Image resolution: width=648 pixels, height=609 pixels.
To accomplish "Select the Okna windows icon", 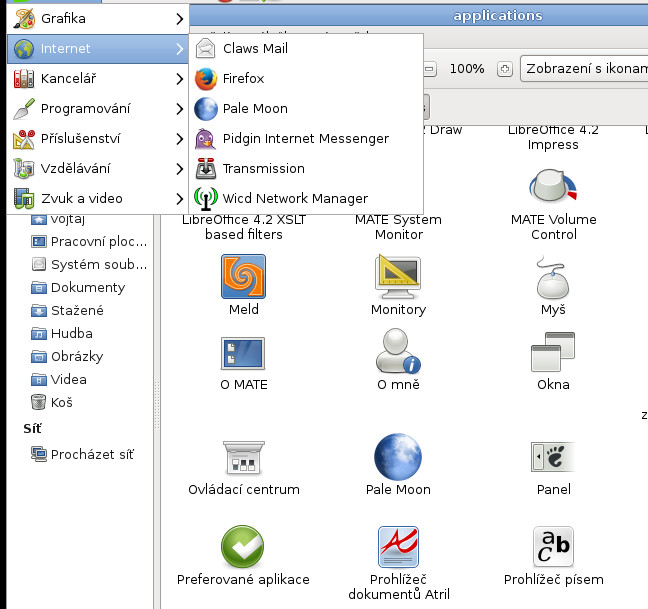I will tap(553, 352).
